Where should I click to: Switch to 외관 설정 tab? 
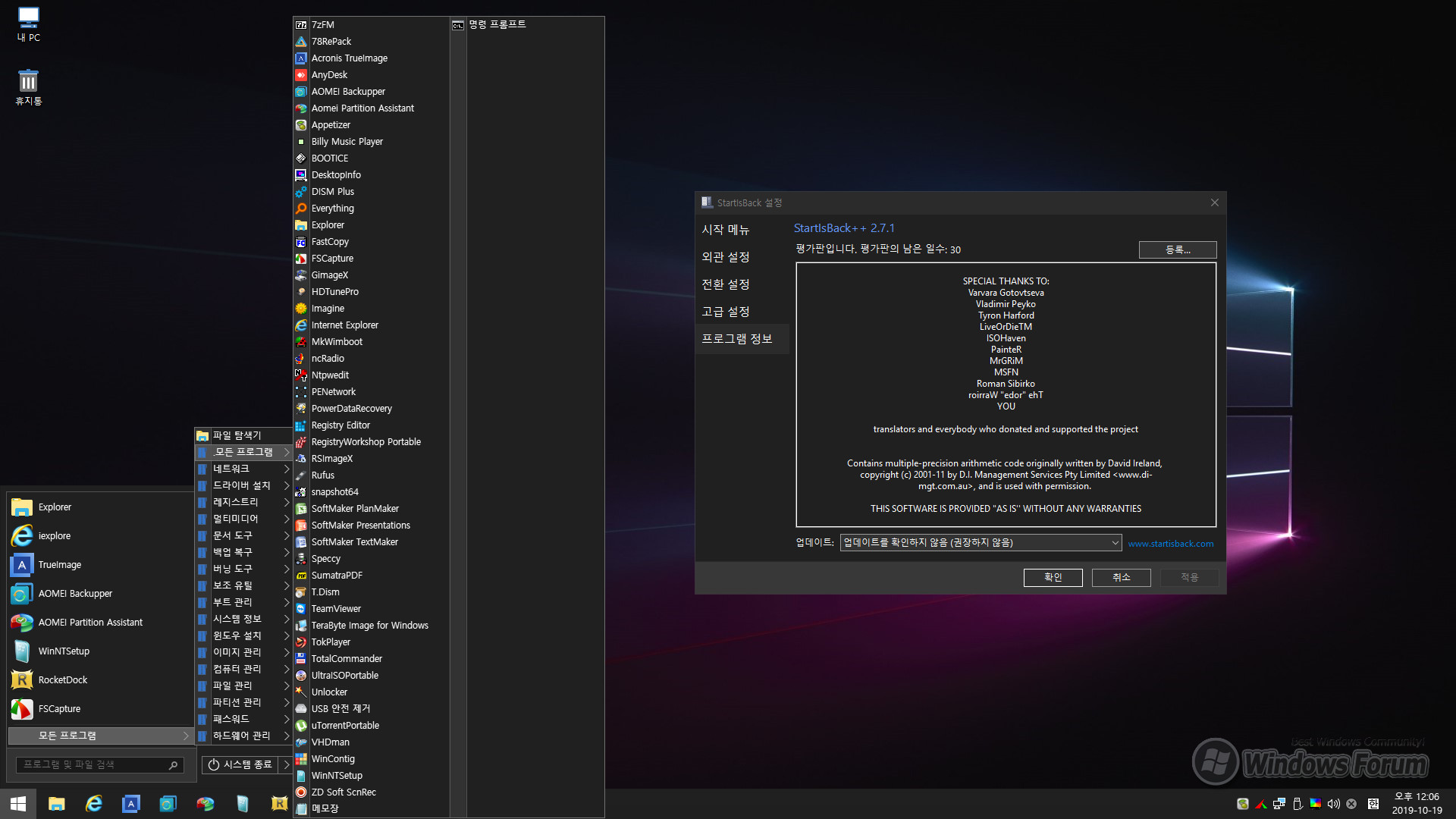pyautogui.click(x=742, y=256)
